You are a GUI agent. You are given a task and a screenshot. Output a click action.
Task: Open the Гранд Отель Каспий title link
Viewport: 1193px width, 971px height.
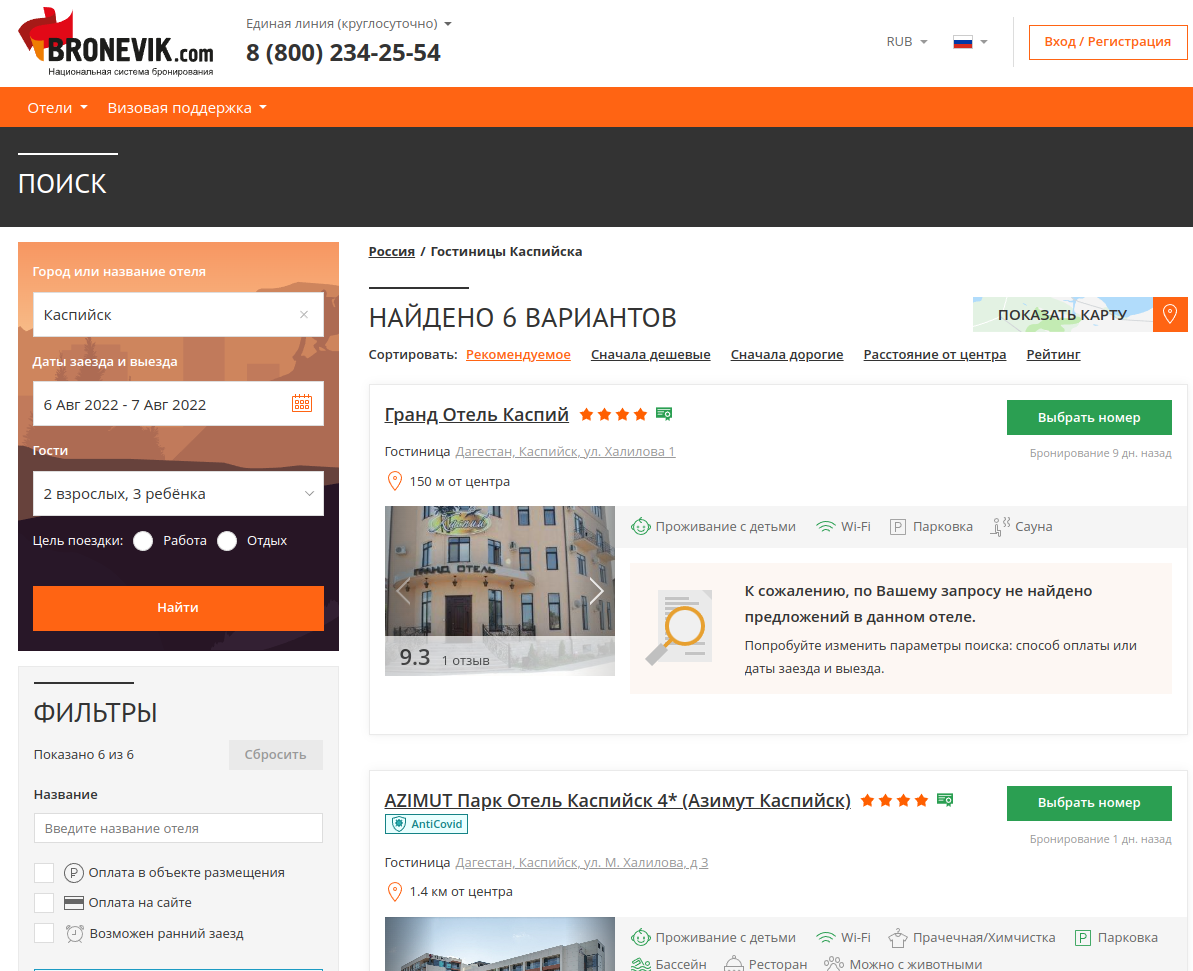click(476, 415)
